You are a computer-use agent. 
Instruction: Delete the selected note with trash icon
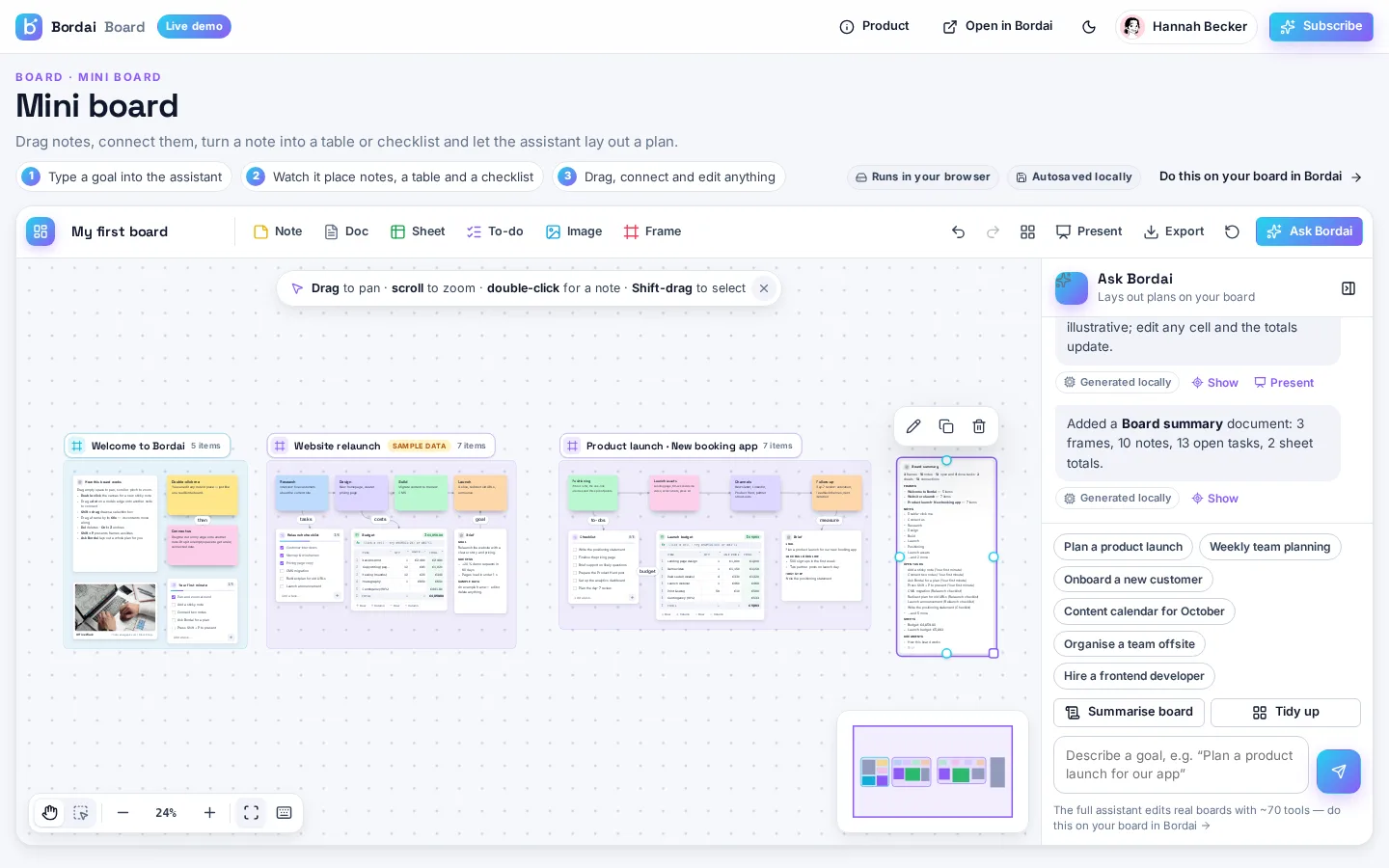click(x=979, y=426)
